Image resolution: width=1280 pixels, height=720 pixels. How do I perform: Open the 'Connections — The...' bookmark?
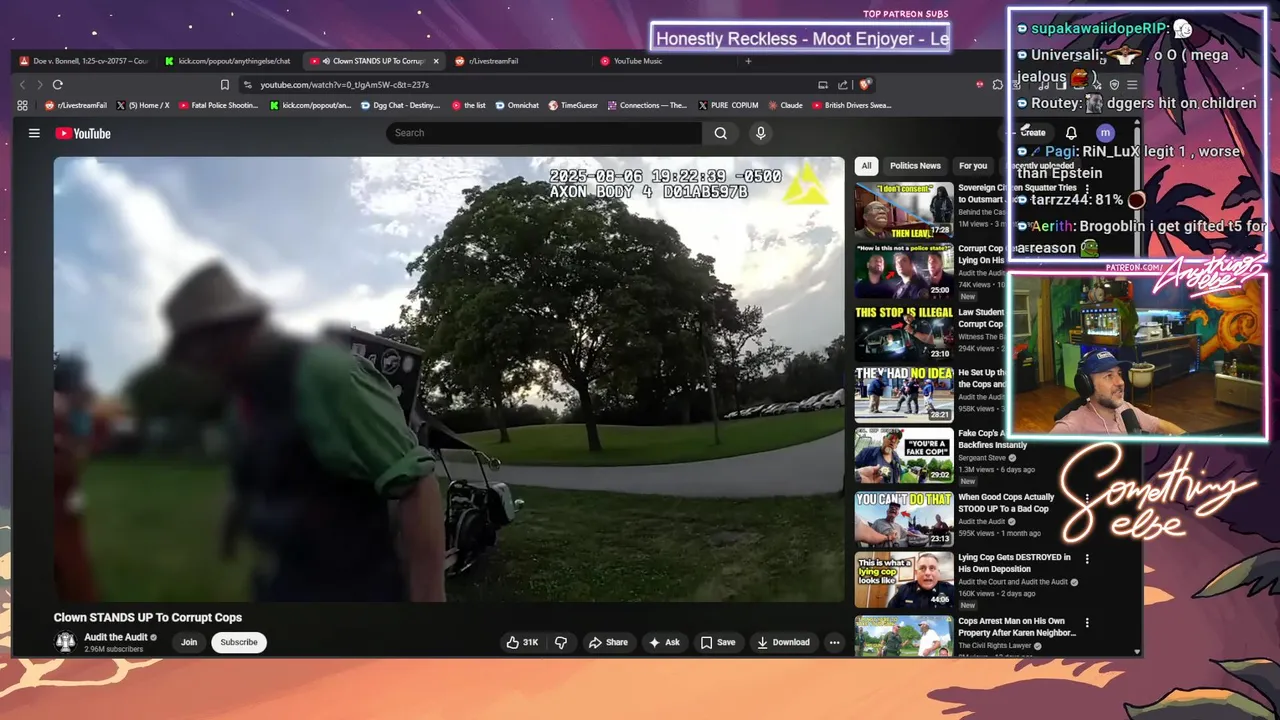point(646,105)
